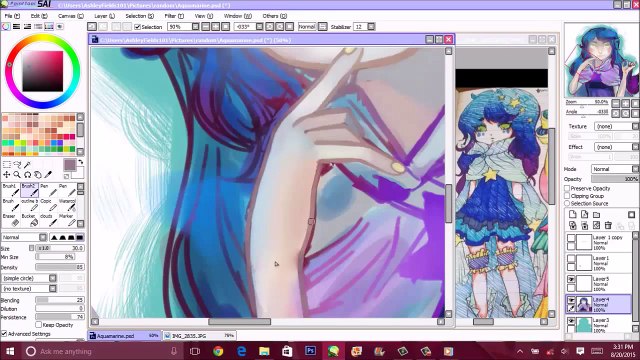The width and height of the screenshot is (640, 360).
Task: Toggle the RGB slider panel icon
Action: [16, 27]
